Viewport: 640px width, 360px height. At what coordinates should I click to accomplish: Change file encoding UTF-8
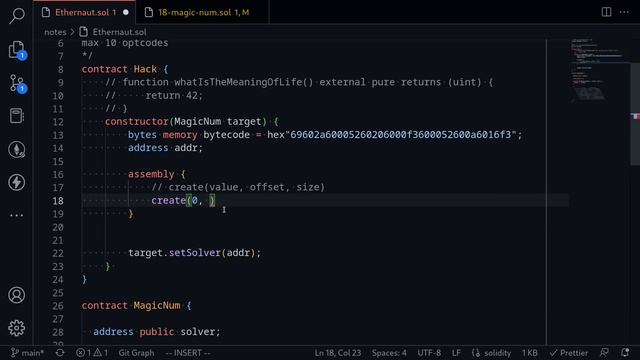tap(429, 353)
